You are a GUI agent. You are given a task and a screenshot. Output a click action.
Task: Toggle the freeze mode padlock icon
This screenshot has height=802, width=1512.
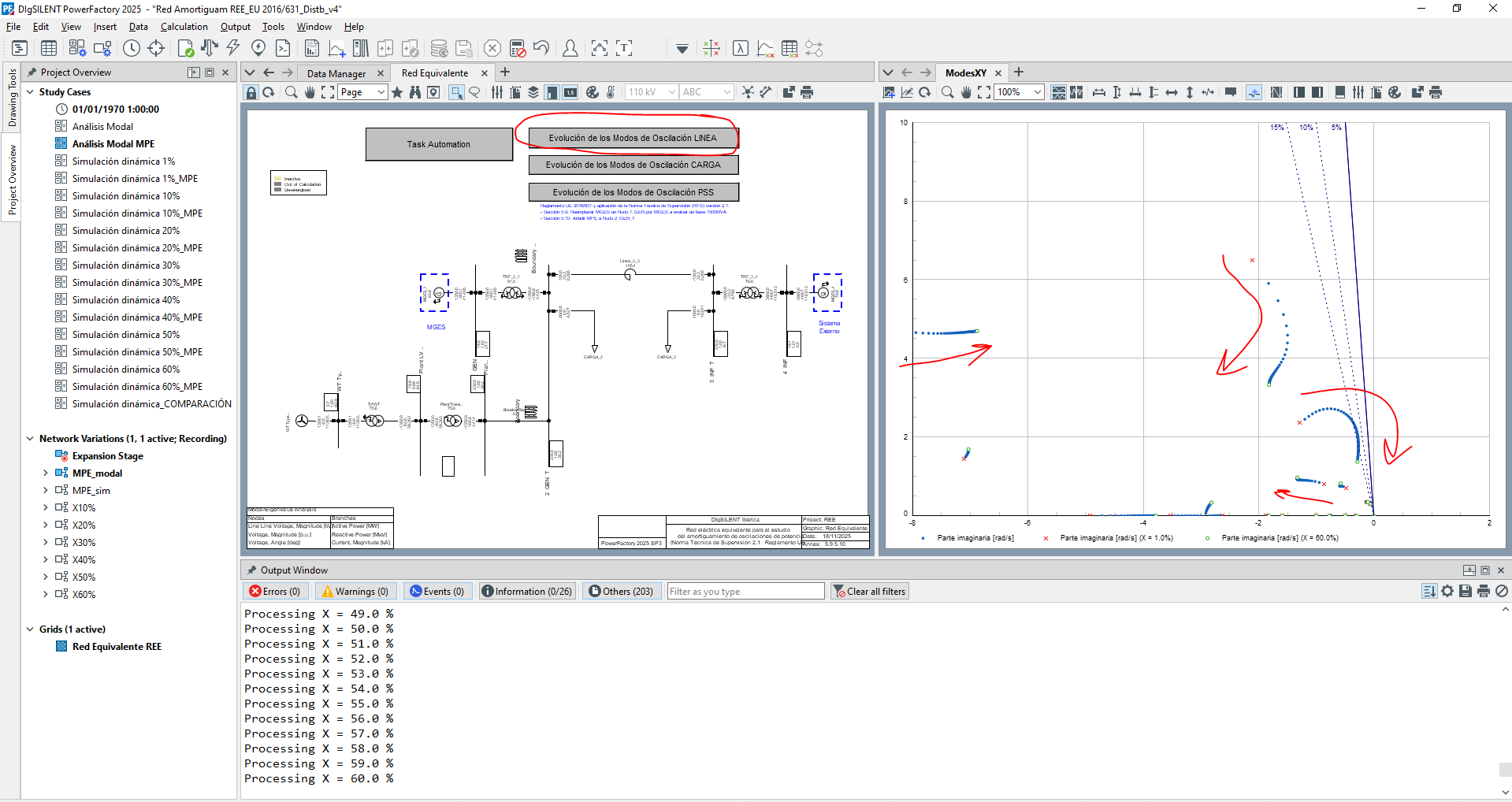pos(251,92)
